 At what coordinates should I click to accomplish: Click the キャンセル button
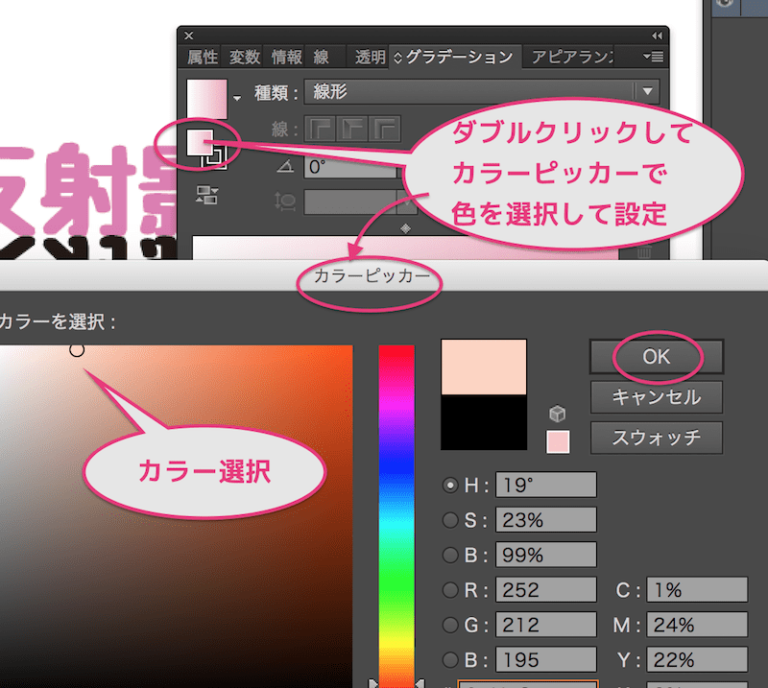point(656,397)
